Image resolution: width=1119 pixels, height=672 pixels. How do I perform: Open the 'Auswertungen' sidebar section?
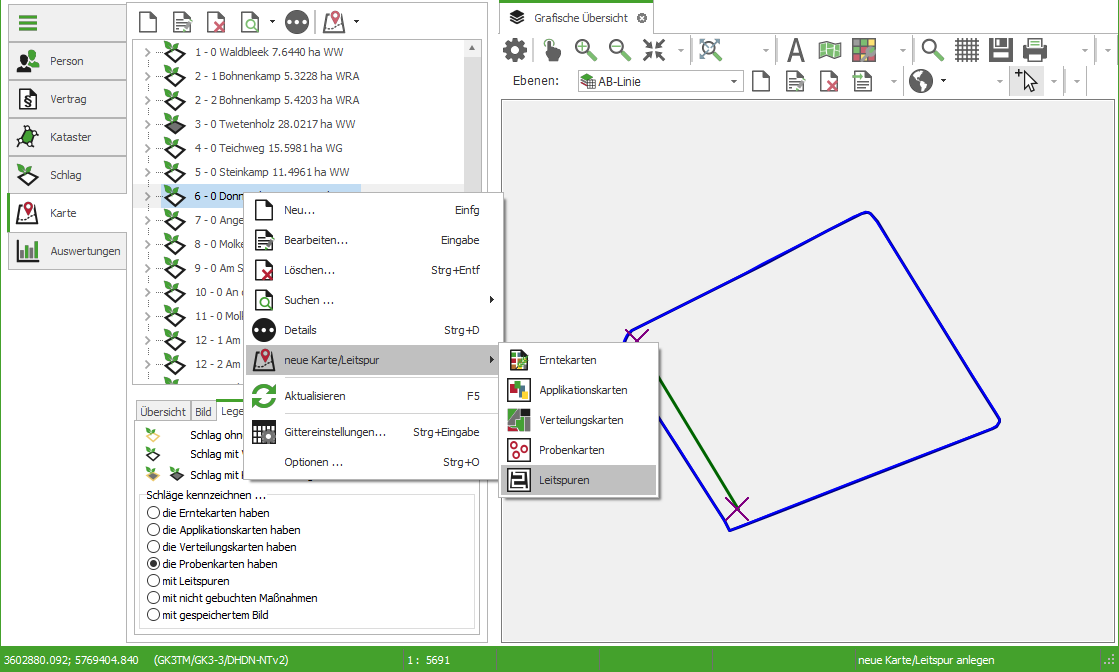tap(68, 251)
